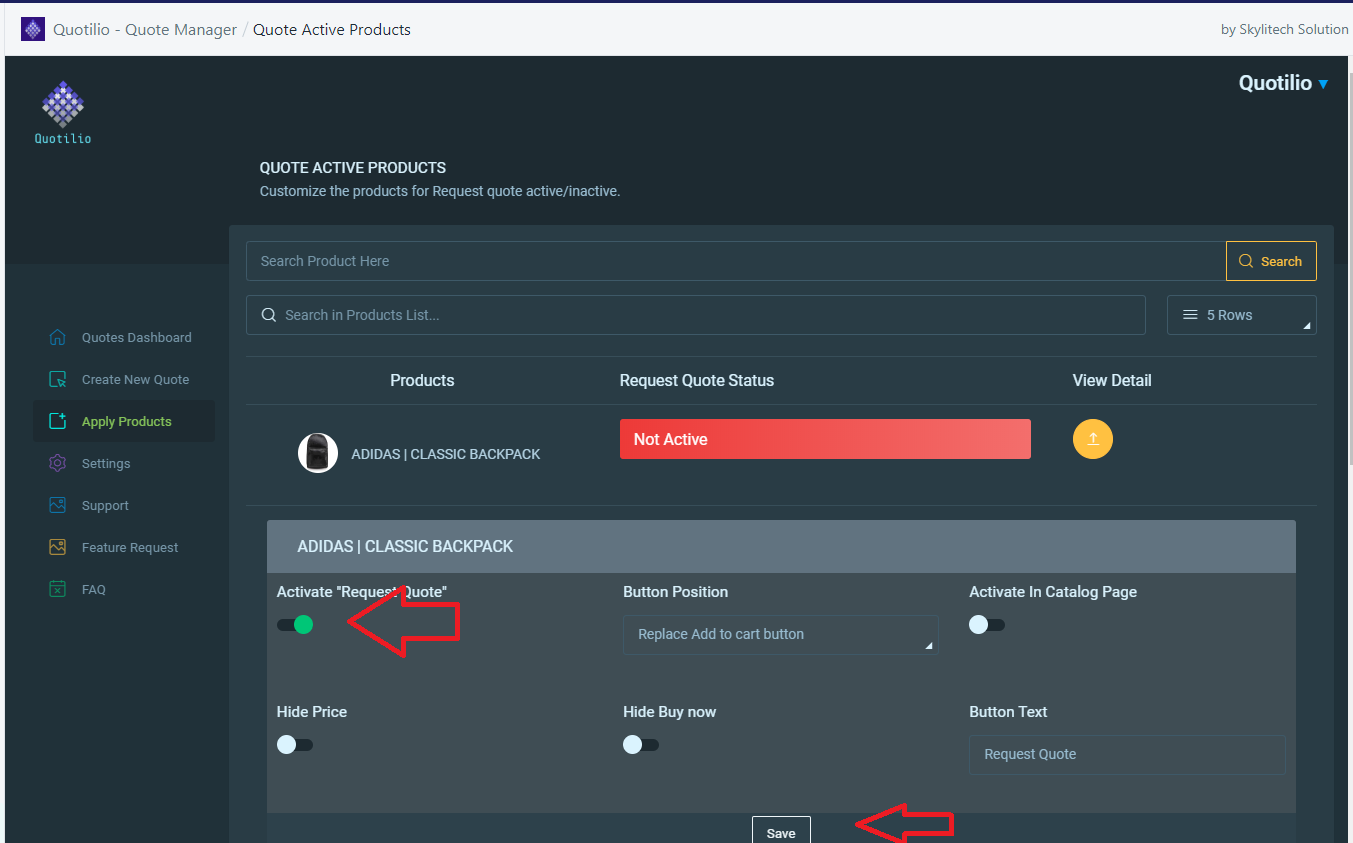Click ADIDAS | CLASSIC BACKPACK product name in row
Image resolution: width=1353 pixels, height=843 pixels.
pyautogui.click(x=446, y=454)
